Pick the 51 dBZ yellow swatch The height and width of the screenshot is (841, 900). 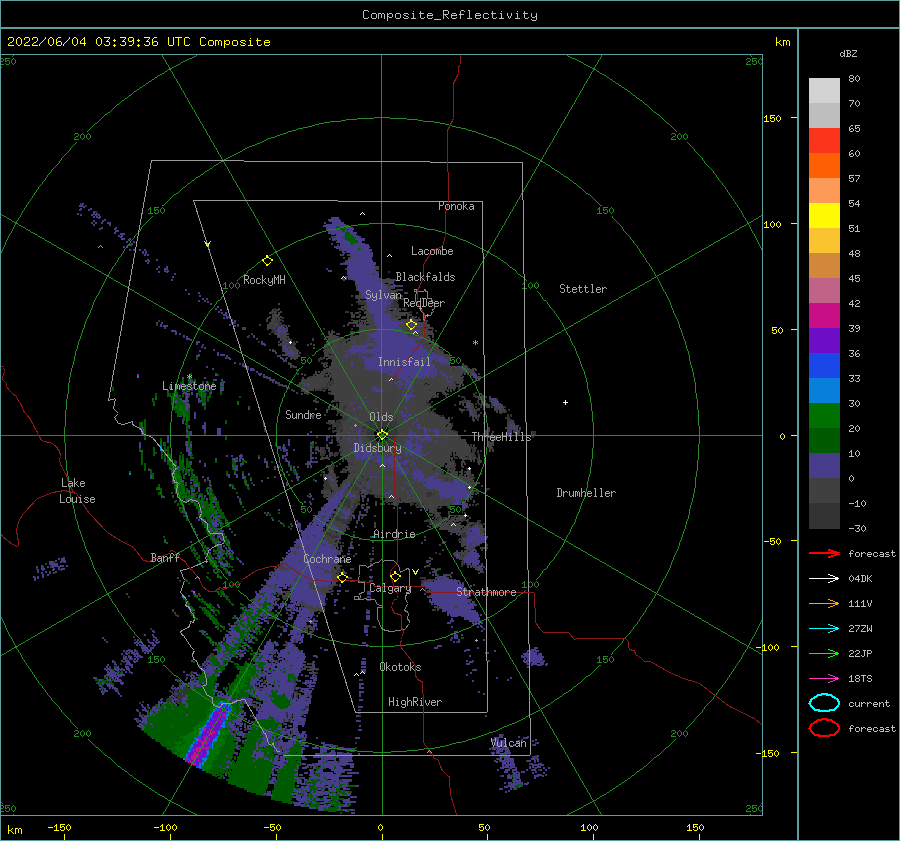(x=824, y=215)
